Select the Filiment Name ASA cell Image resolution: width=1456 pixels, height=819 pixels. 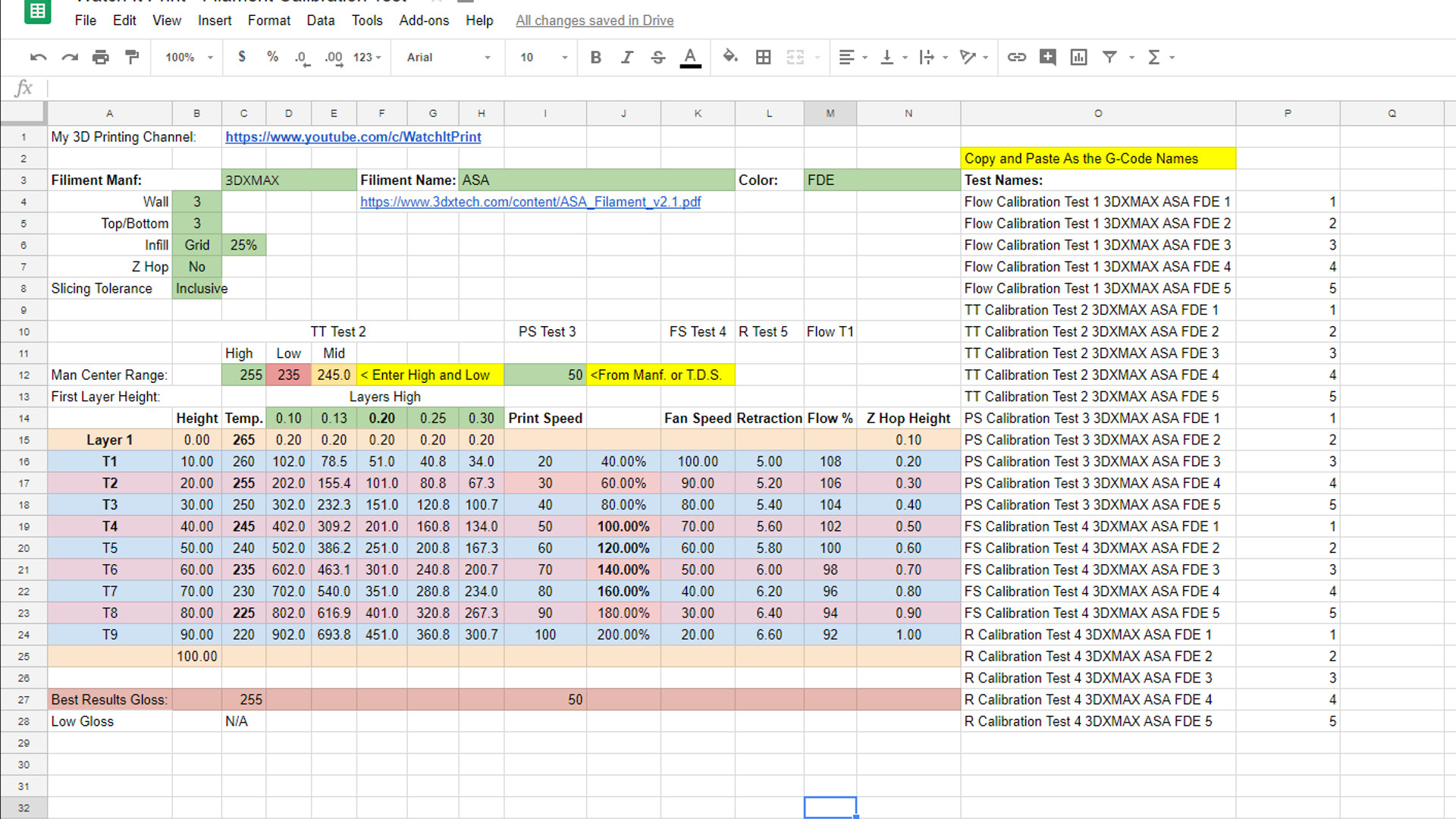coord(597,180)
